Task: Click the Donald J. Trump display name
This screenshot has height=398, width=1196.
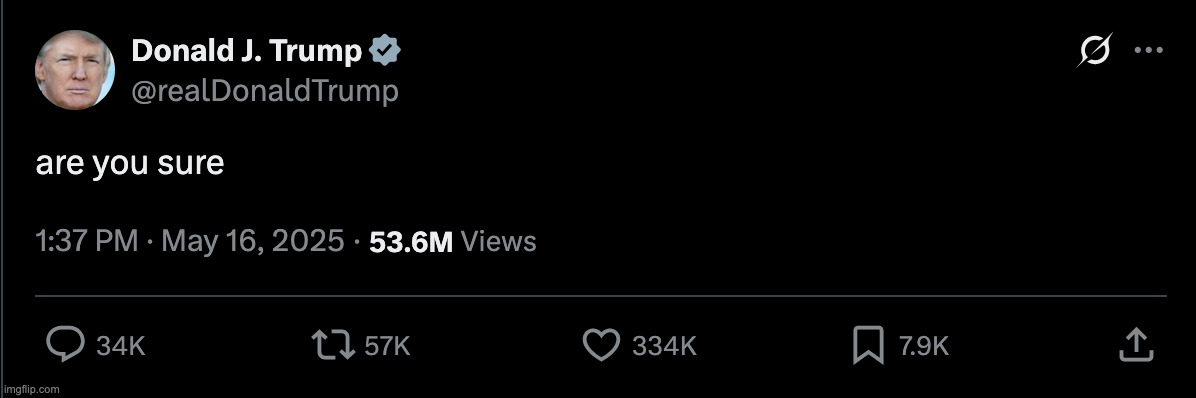Action: 247,51
